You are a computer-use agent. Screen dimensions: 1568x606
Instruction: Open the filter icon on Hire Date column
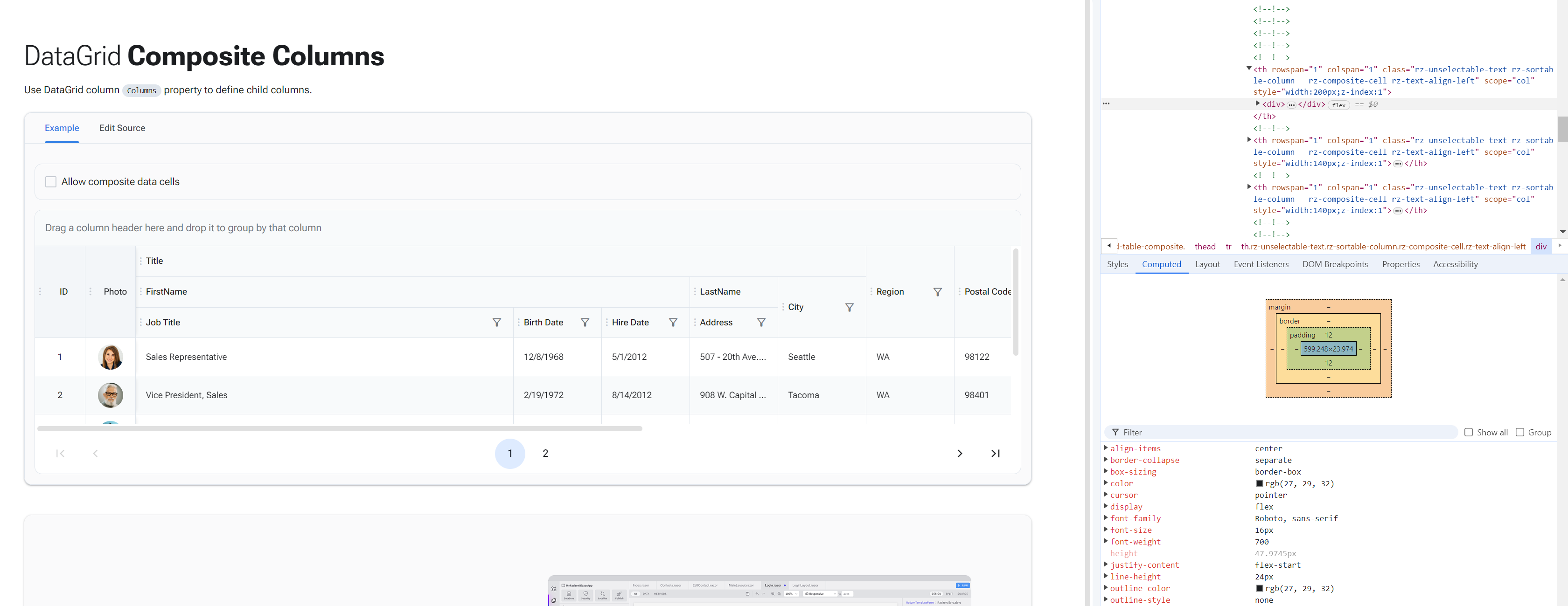click(673, 323)
